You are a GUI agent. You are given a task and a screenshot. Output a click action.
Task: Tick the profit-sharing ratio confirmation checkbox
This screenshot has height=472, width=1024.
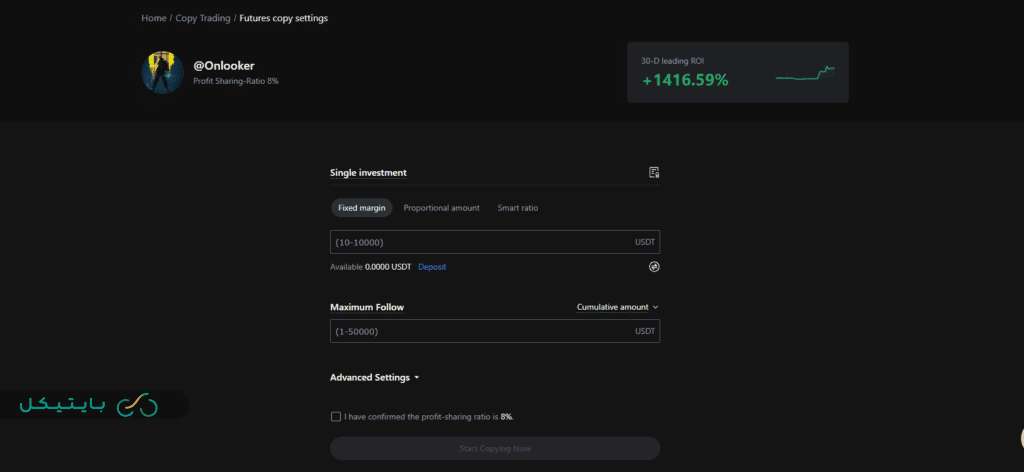[x=335, y=416]
